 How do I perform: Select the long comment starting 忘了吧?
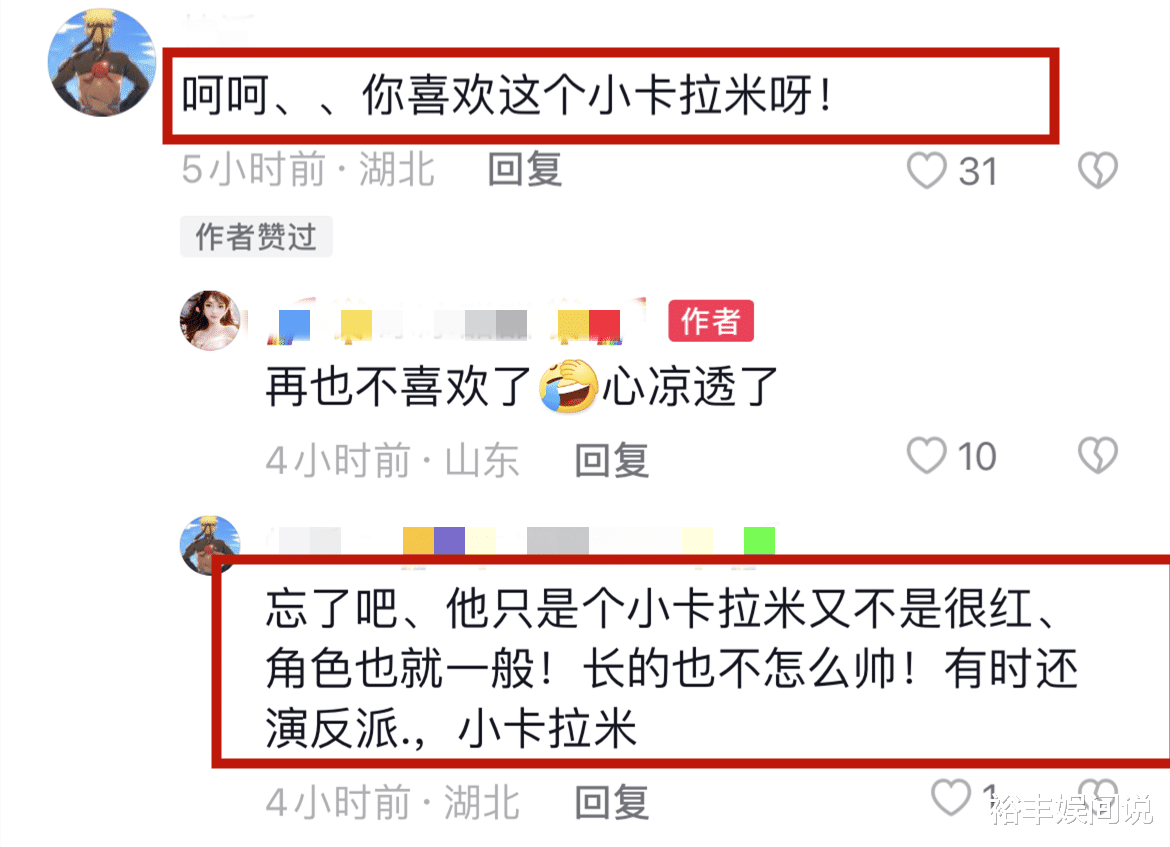coord(672,668)
